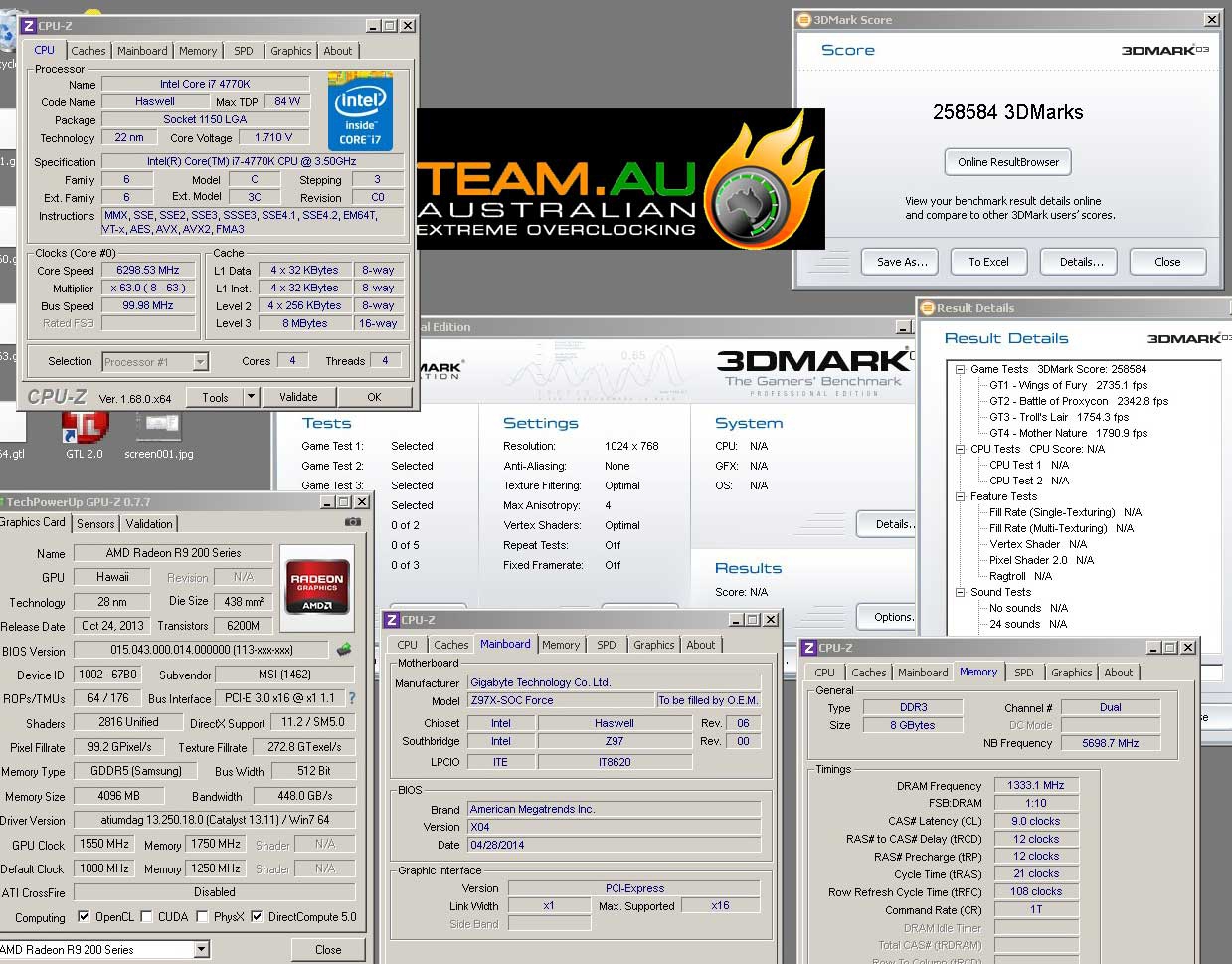Toggle the OpenCL checkbox in GPU-Z
The width and height of the screenshot is (1232, 964).
pyautogui.click(x=84, y=917)
